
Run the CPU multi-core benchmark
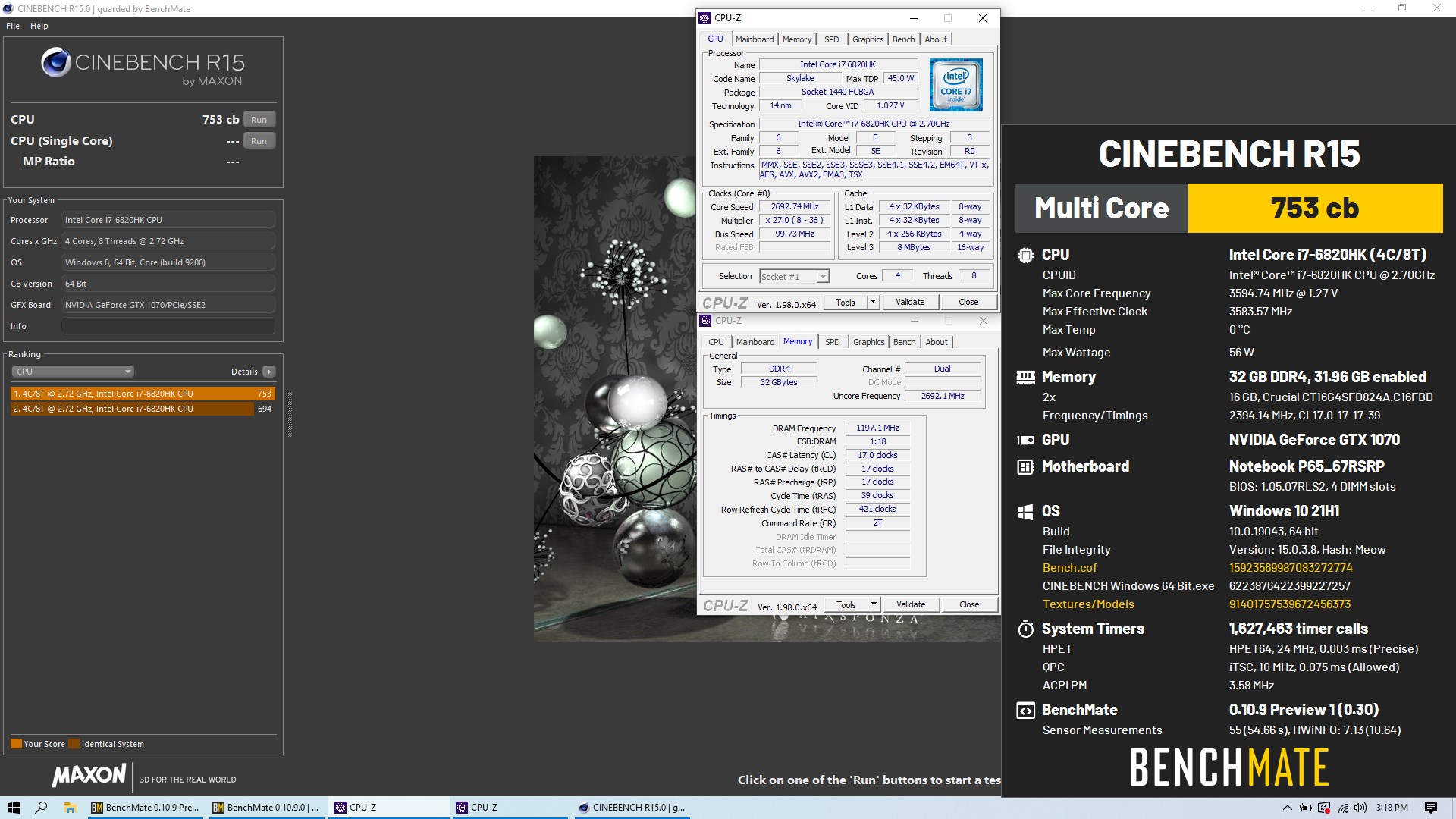259,120
